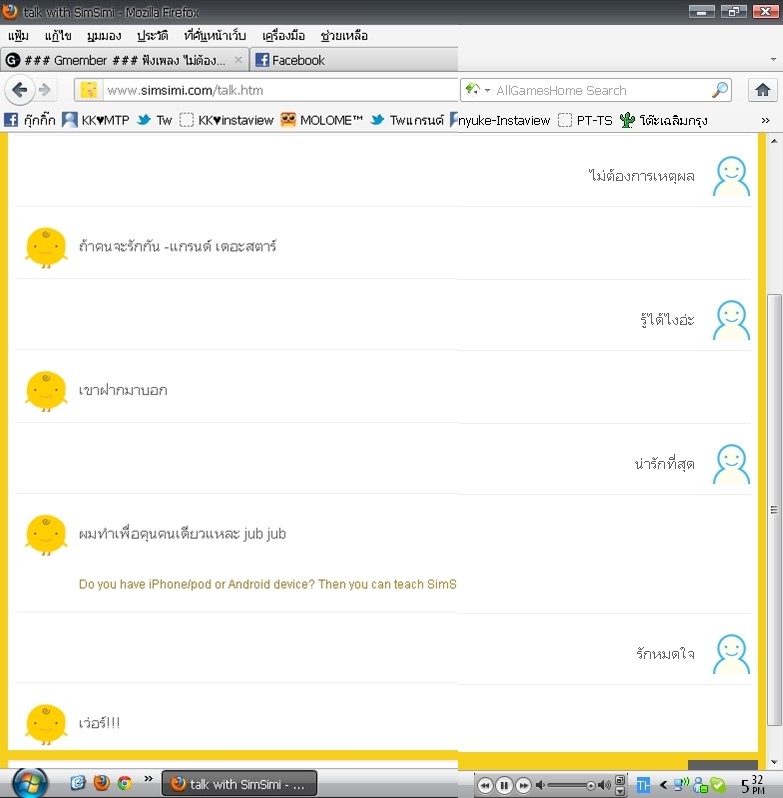Click the user message ไม่ต้องการเหตุผล
This screenshot has height=798, width=783.
tap(642, 176)
